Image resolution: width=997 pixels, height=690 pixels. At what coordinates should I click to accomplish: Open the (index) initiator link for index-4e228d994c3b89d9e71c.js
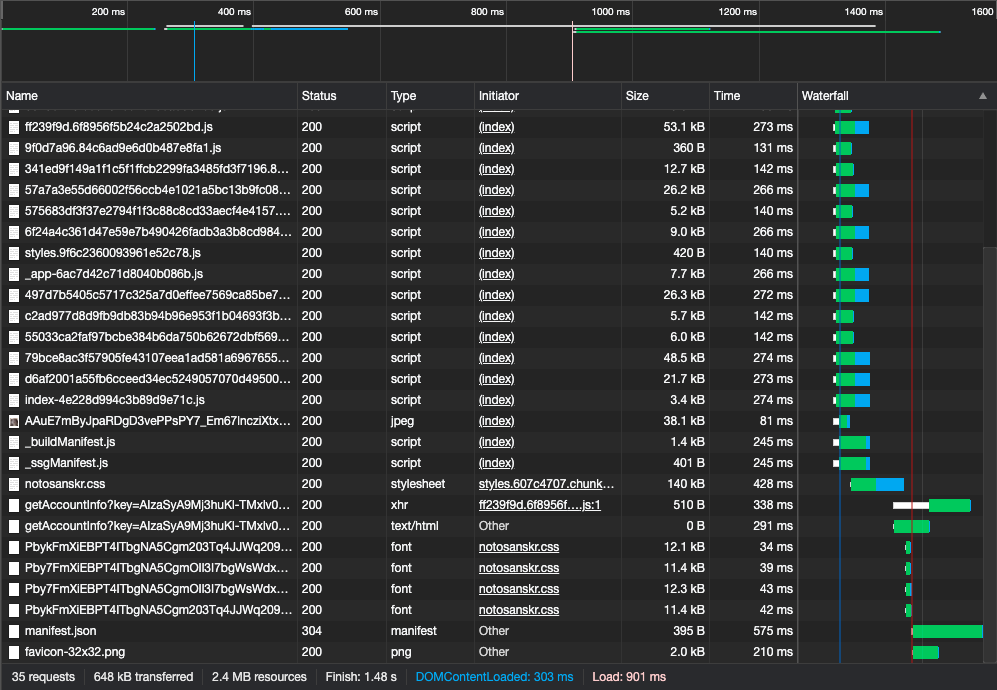pos(496,400)
